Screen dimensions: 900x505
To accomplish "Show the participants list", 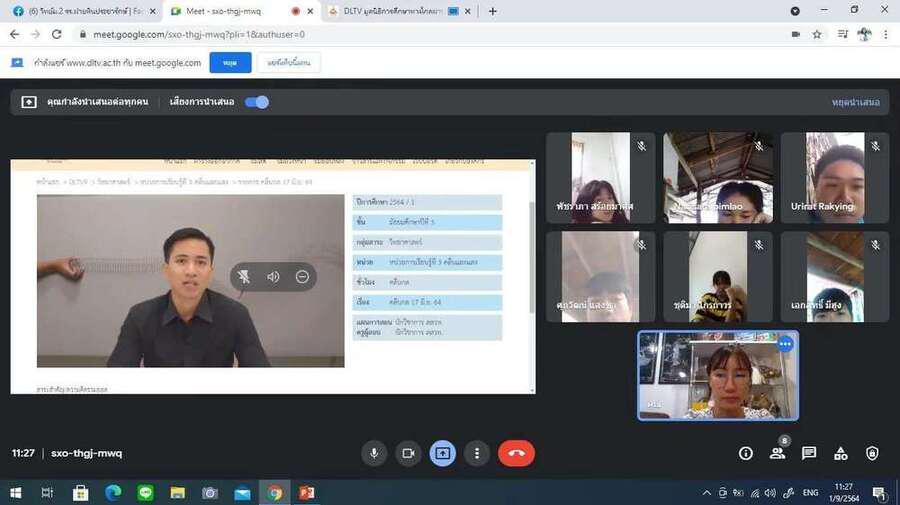I will tap(777, 453).
